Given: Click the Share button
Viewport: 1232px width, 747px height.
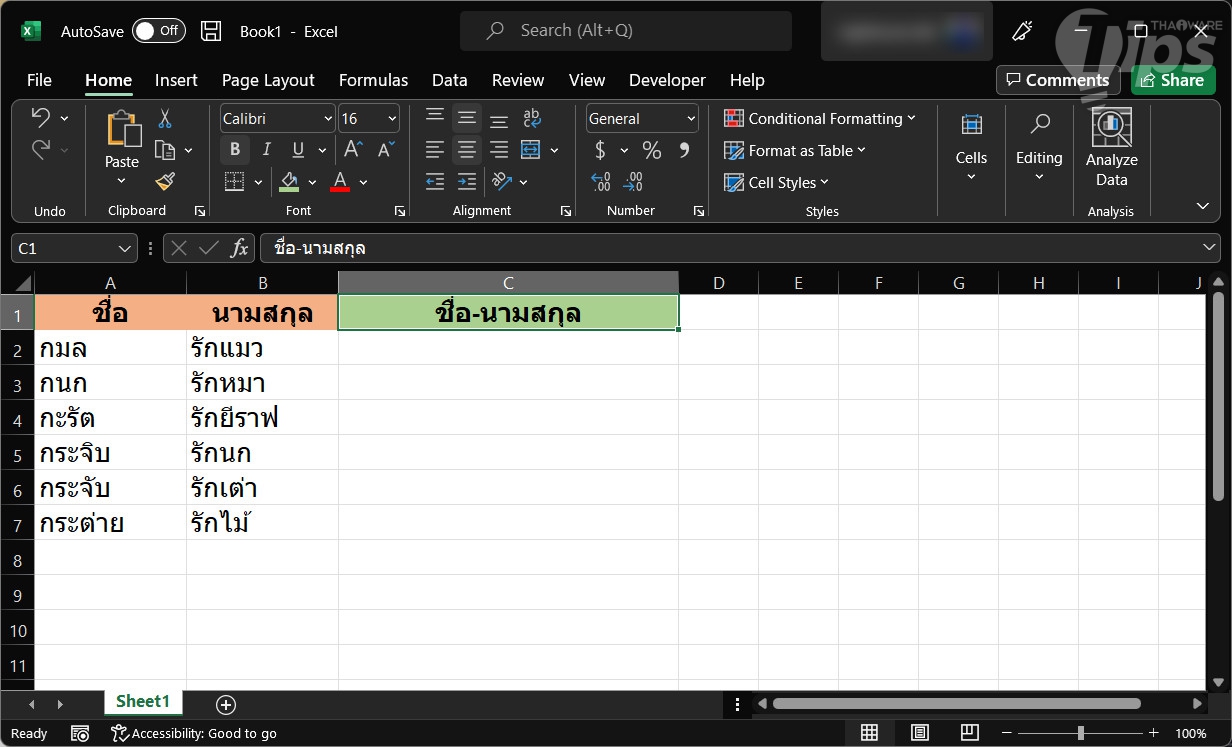Looking at the screenshot, I should pyautogui.click(x=1172, y=80).
